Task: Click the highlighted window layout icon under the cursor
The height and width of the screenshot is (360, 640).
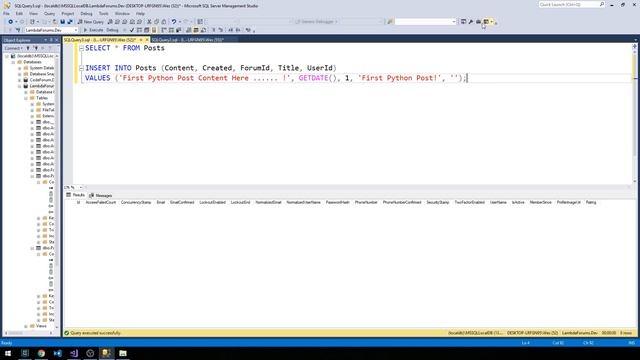Action: coord(486,22)
